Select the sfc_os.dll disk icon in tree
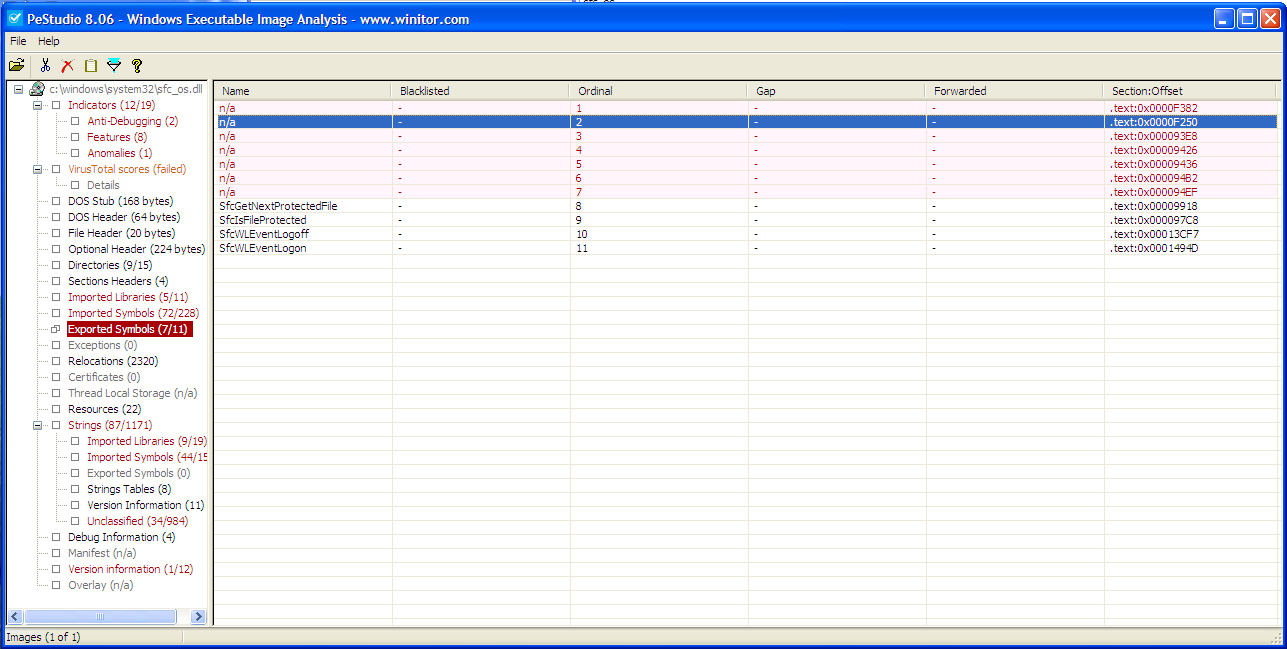 37,89
